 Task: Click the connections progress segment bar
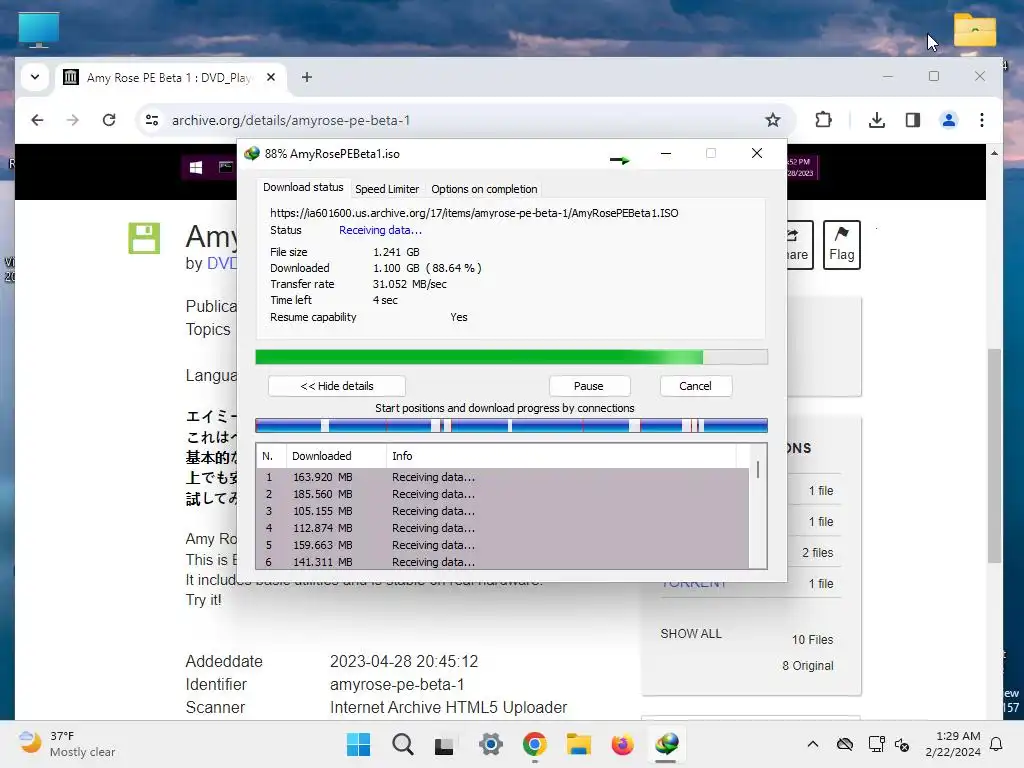coord(511,426)
